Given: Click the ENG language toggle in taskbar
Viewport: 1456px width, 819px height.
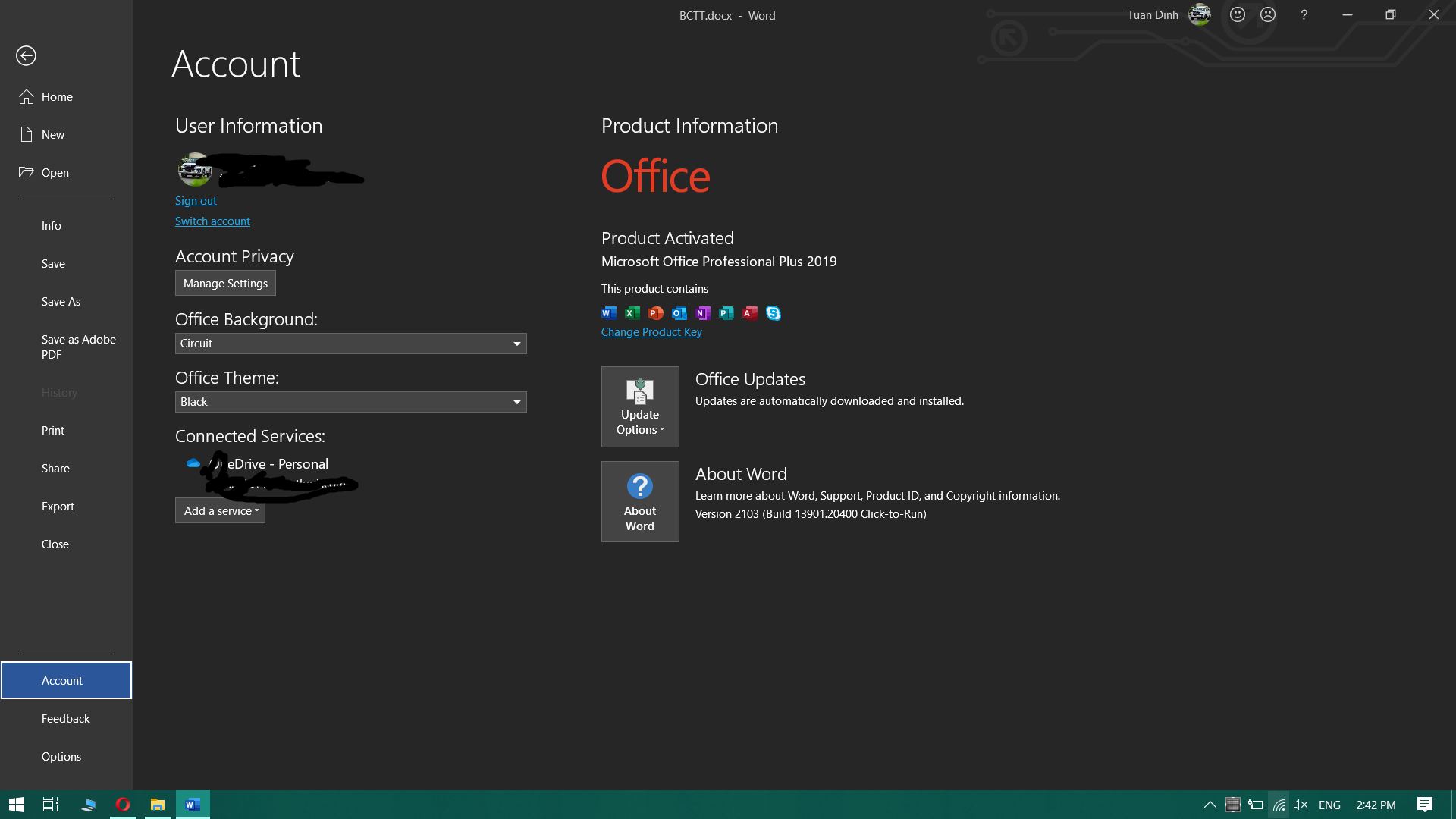Looking at the screenshot, I should 1329,804.
